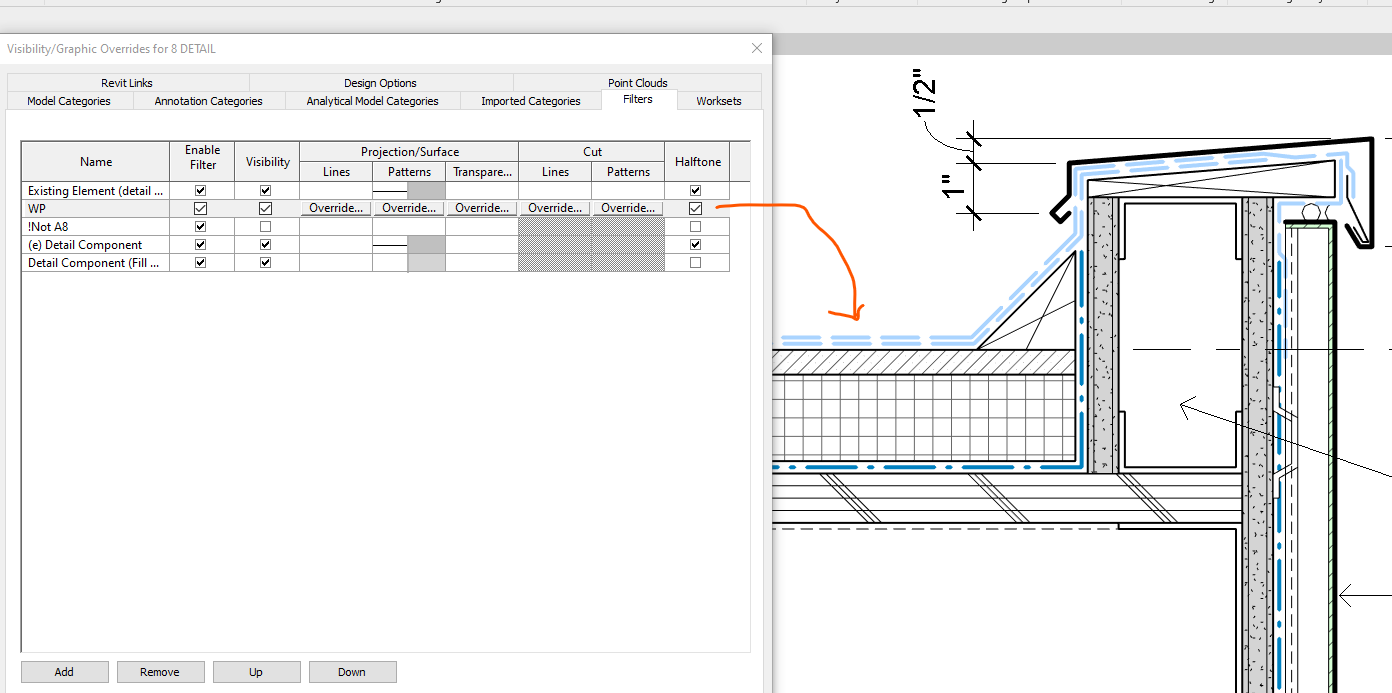Enable visibility for the !Not A8 filter
This screenshot has width=1392, height=693.
tap(266, 226)
